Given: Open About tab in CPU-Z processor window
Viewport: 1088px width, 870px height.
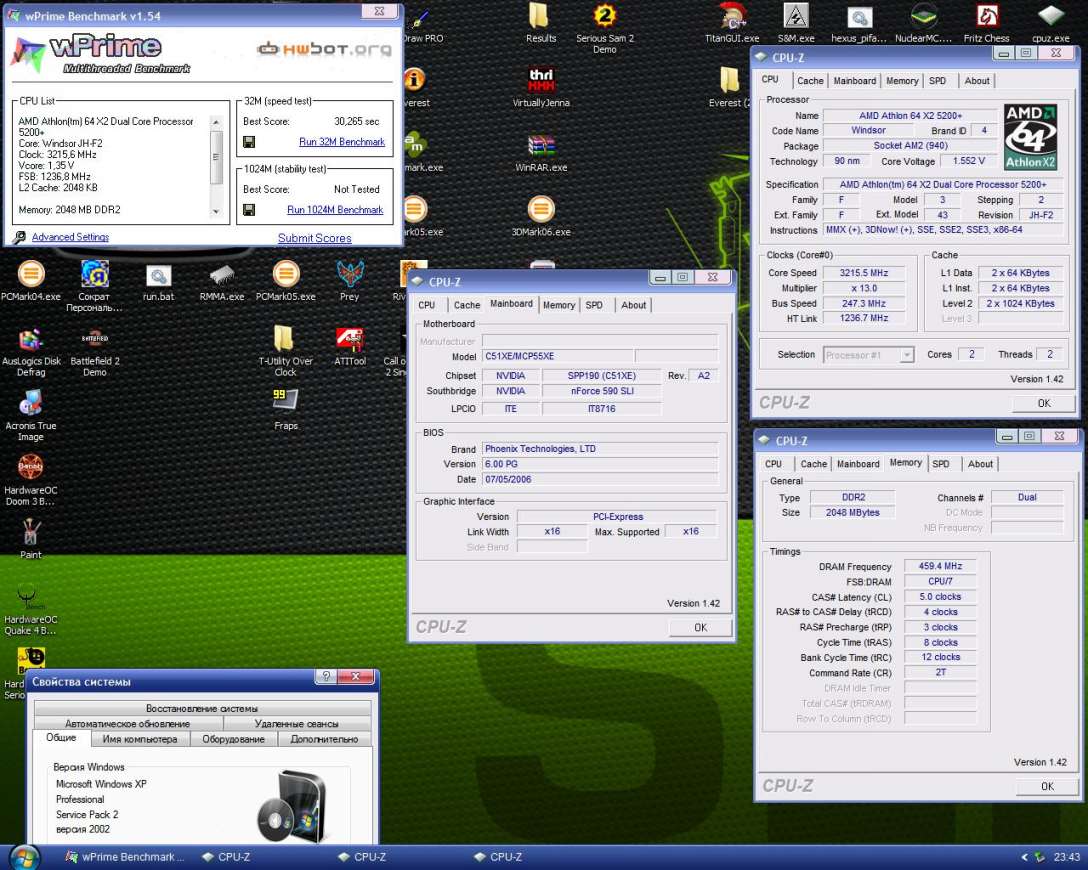Looking at the screenshot, I should (977, 80).
